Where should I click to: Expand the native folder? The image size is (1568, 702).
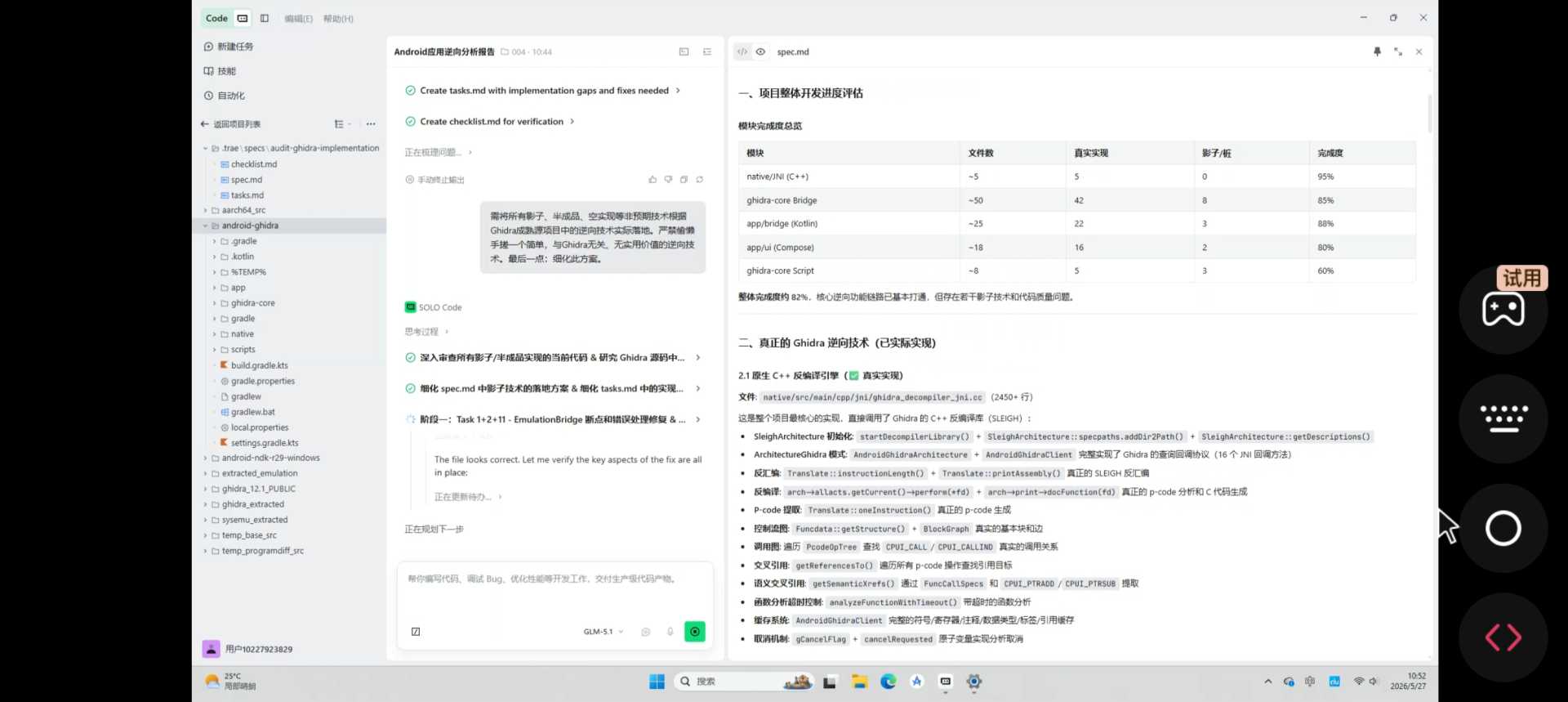(x=215, y=334)
